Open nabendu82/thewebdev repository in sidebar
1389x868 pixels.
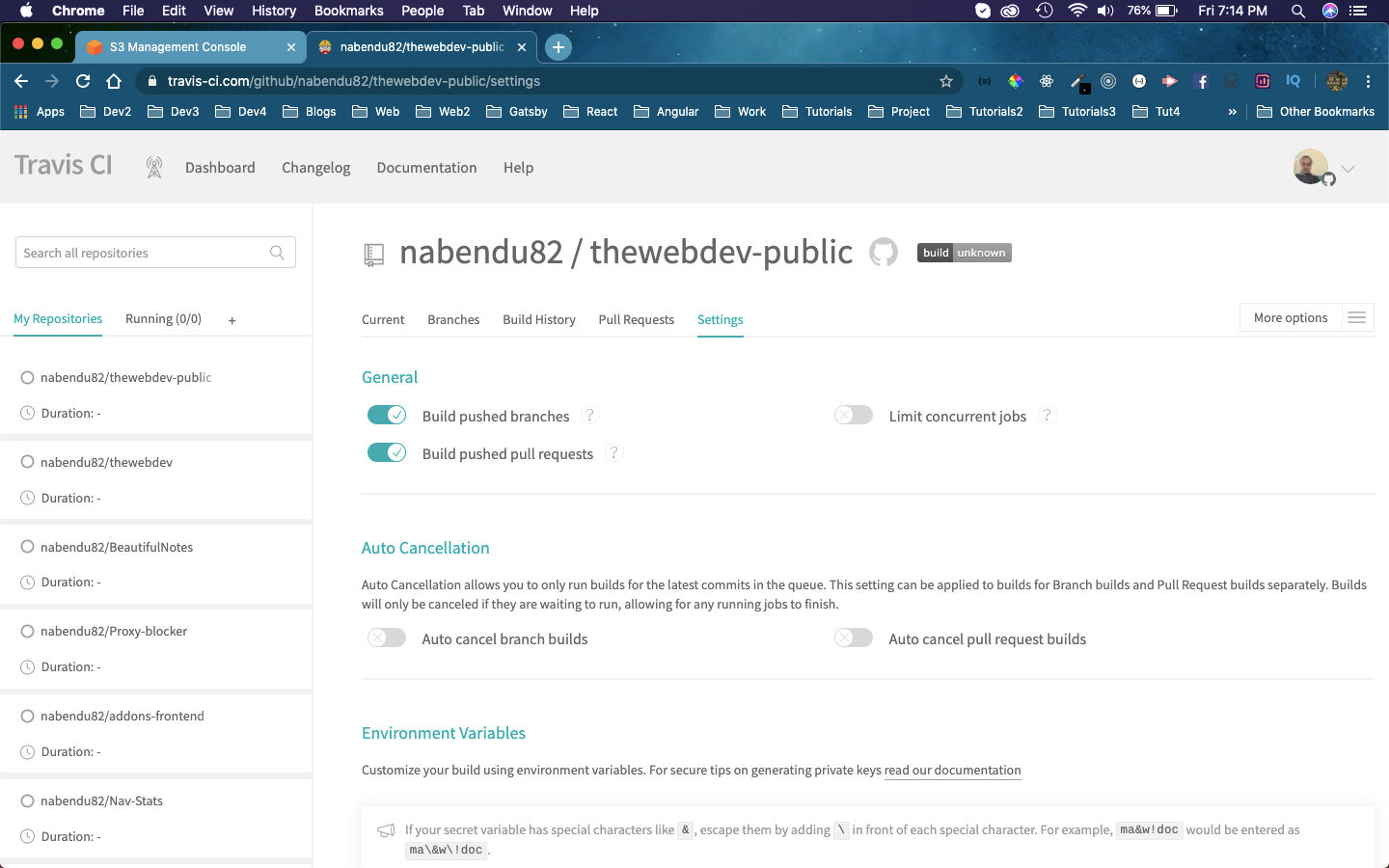[106, 462]
